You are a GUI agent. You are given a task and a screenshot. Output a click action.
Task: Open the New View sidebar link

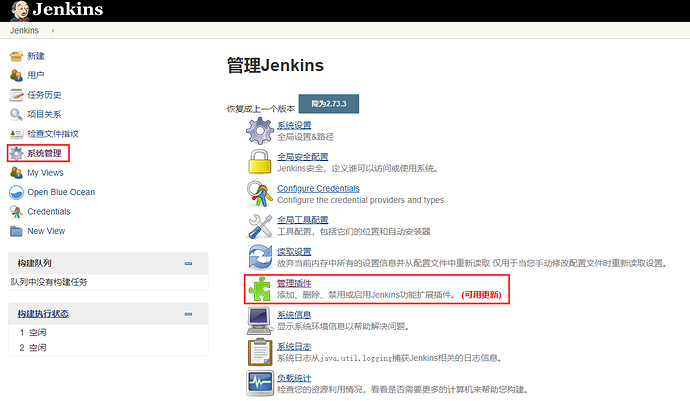point(46,231)
